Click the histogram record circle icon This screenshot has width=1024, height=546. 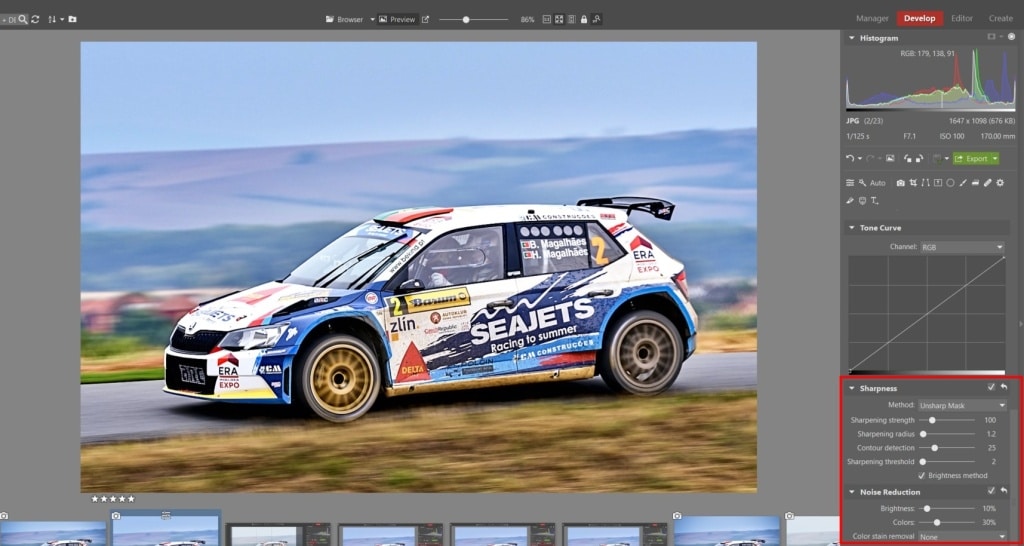click(x=1011, y=37)
